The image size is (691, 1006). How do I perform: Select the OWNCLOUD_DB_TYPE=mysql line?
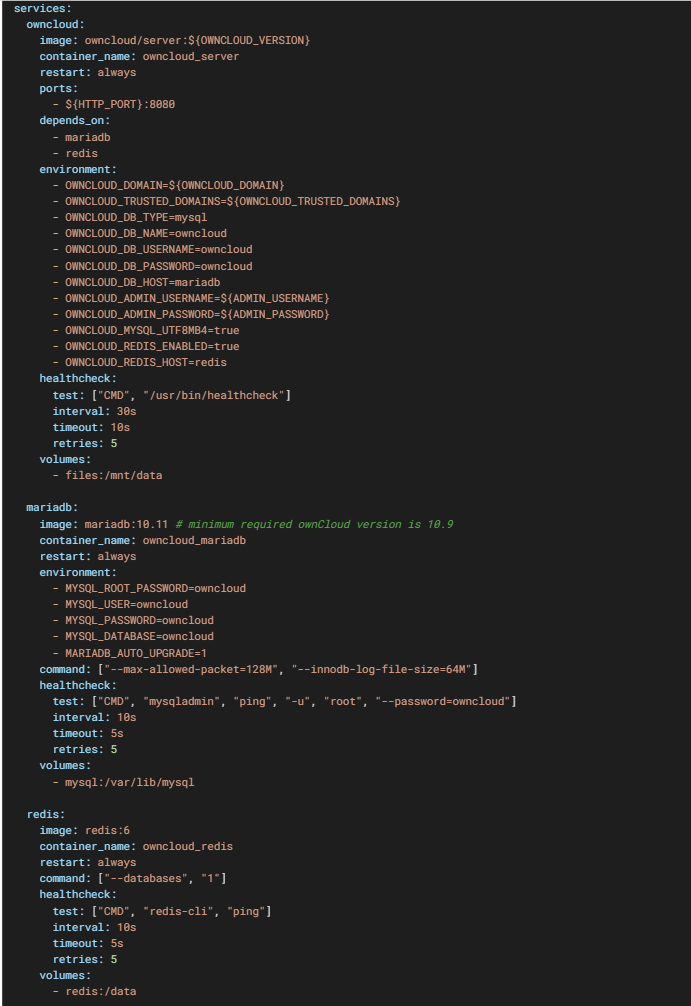[136, 217]
